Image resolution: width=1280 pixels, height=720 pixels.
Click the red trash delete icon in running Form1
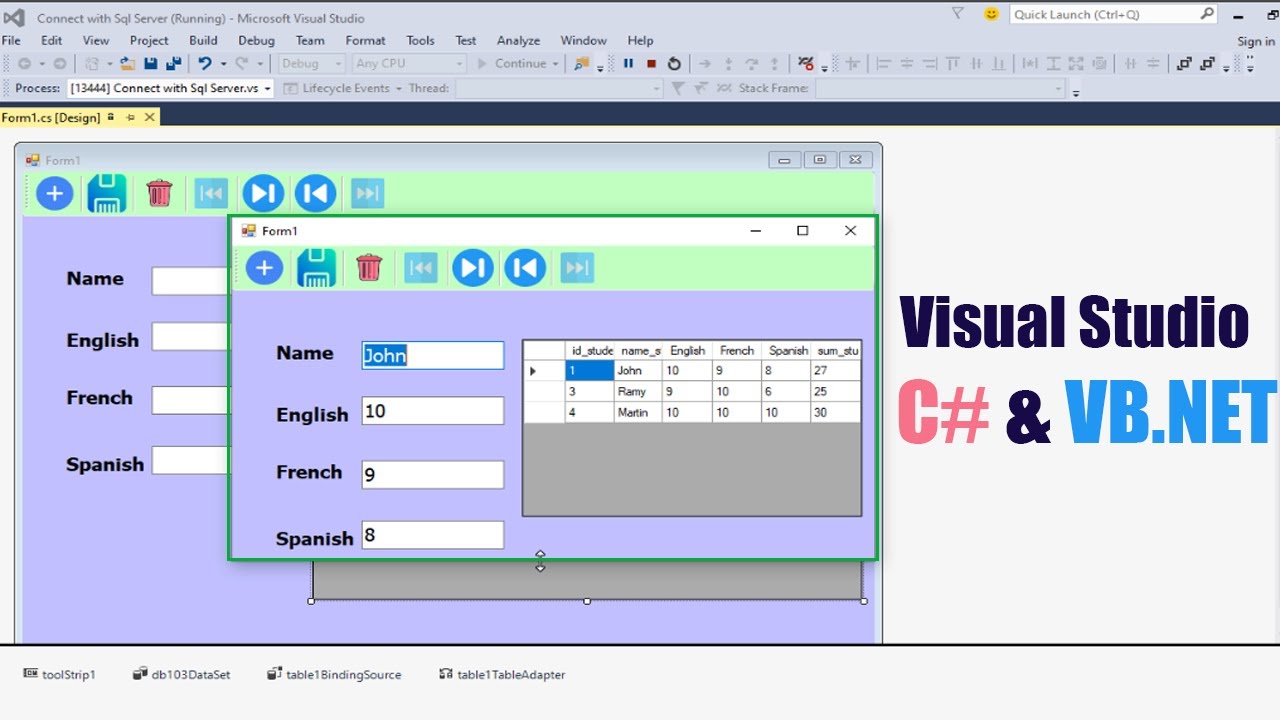click(369, 268)
